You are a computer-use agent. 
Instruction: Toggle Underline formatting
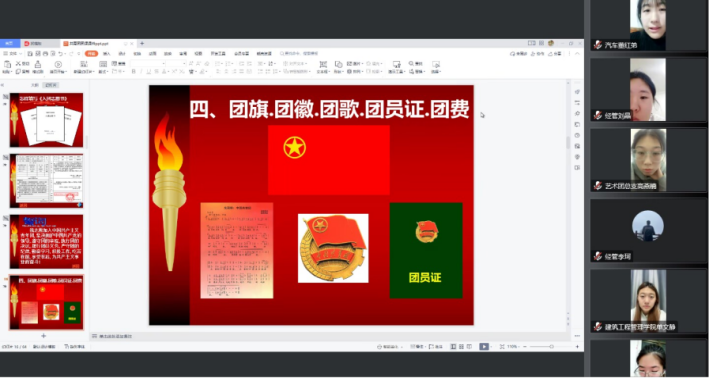148,71
